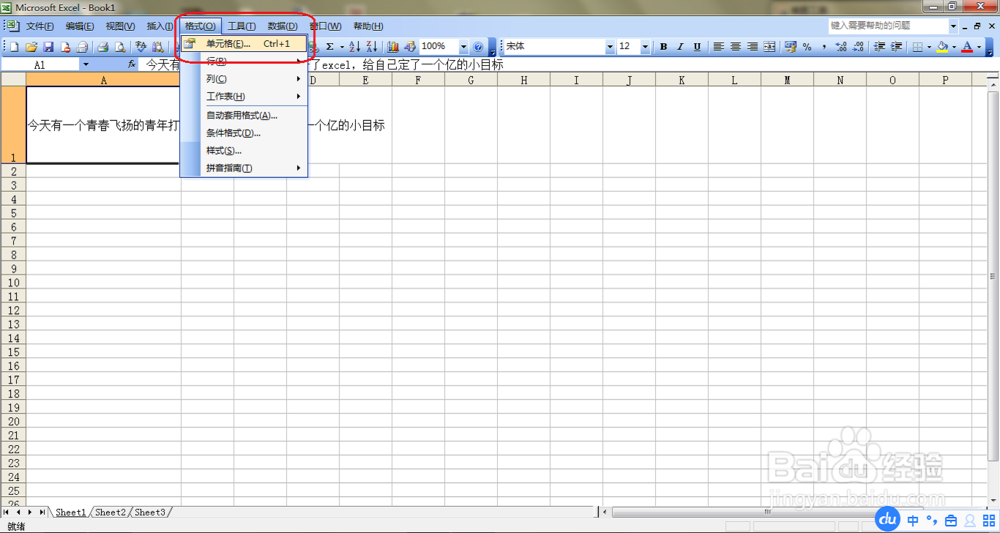
Task: Select the Sheet1 tab
Action: coord(70,513)
